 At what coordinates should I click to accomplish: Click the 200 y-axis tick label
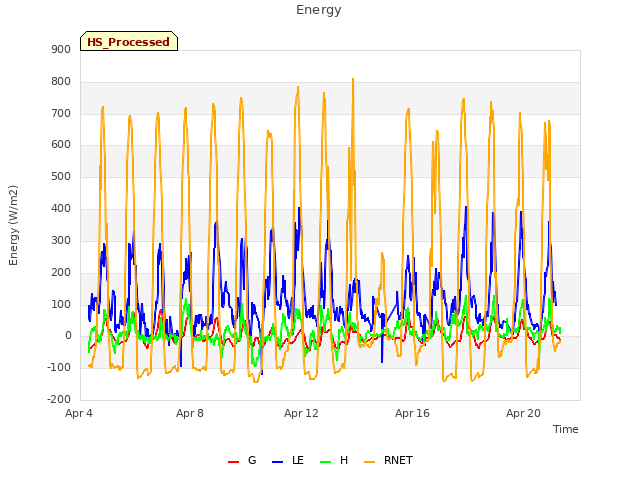61,272
